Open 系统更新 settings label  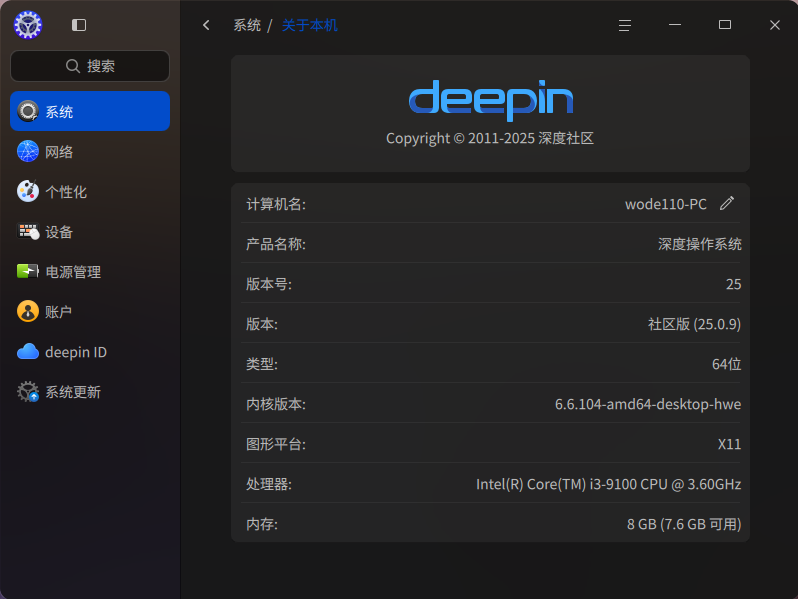click(73, 392)
